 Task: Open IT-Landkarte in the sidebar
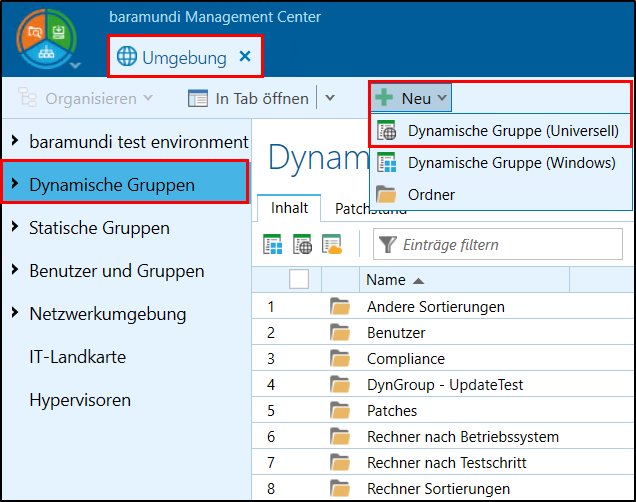tap(77, 357)
